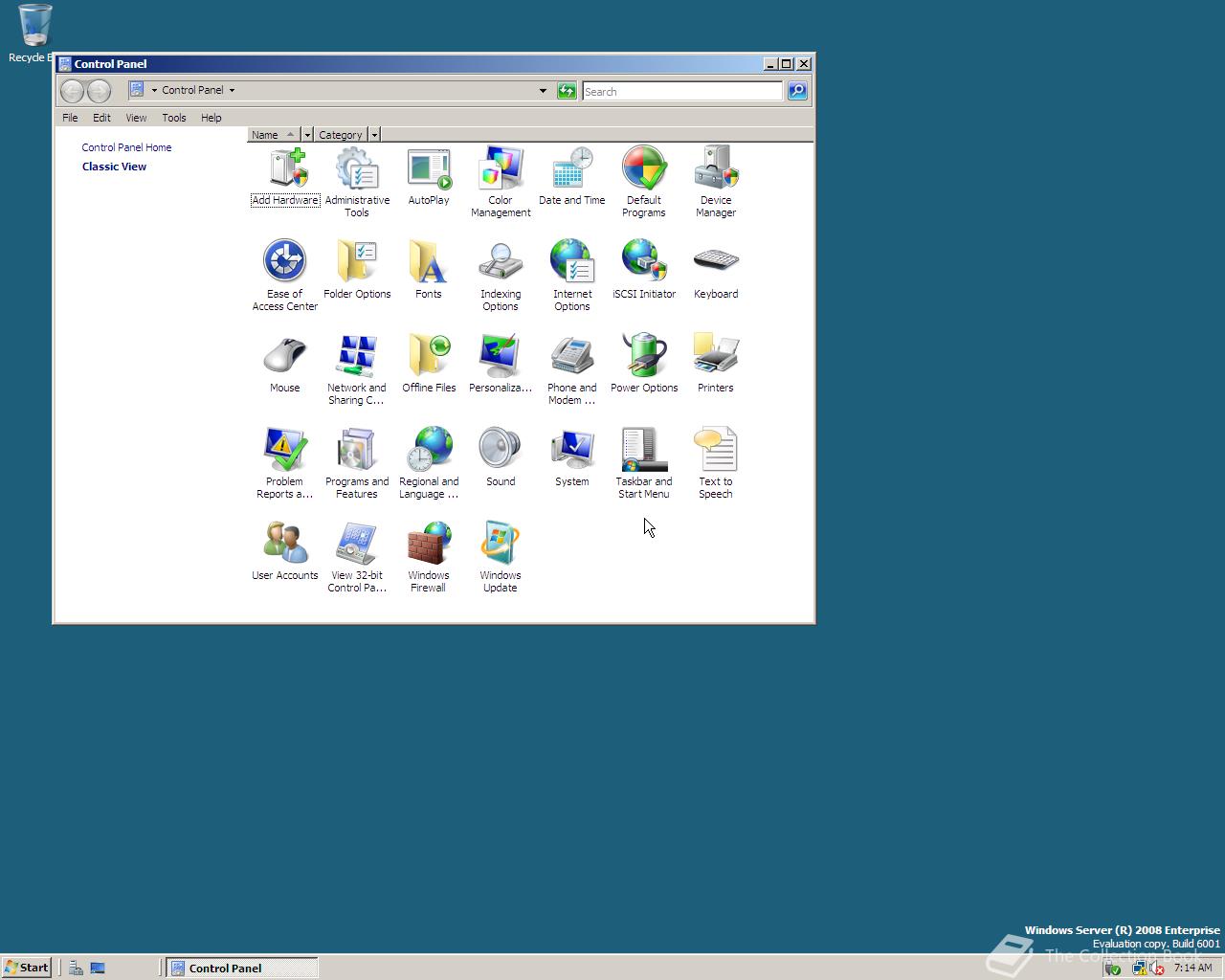Open the Help menu
Viewport: 1225px width, 980px height.
coord(212,118)
